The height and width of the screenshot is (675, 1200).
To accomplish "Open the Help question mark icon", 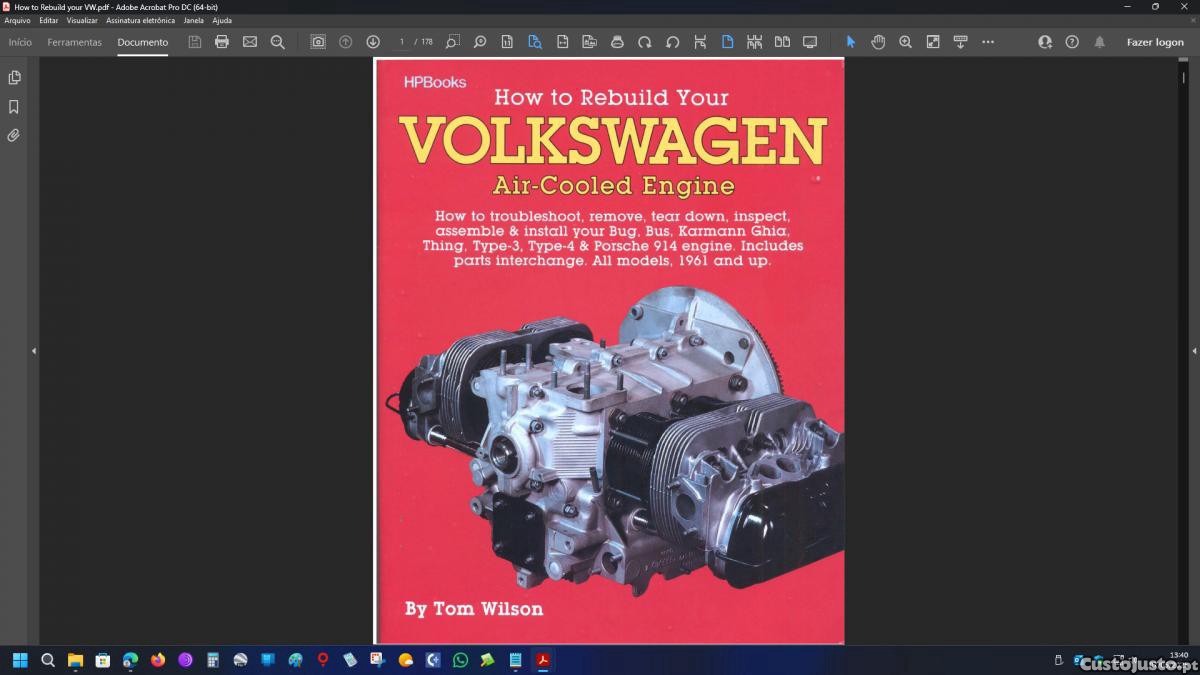I will pyautogui.click(x=1072, y=42).
